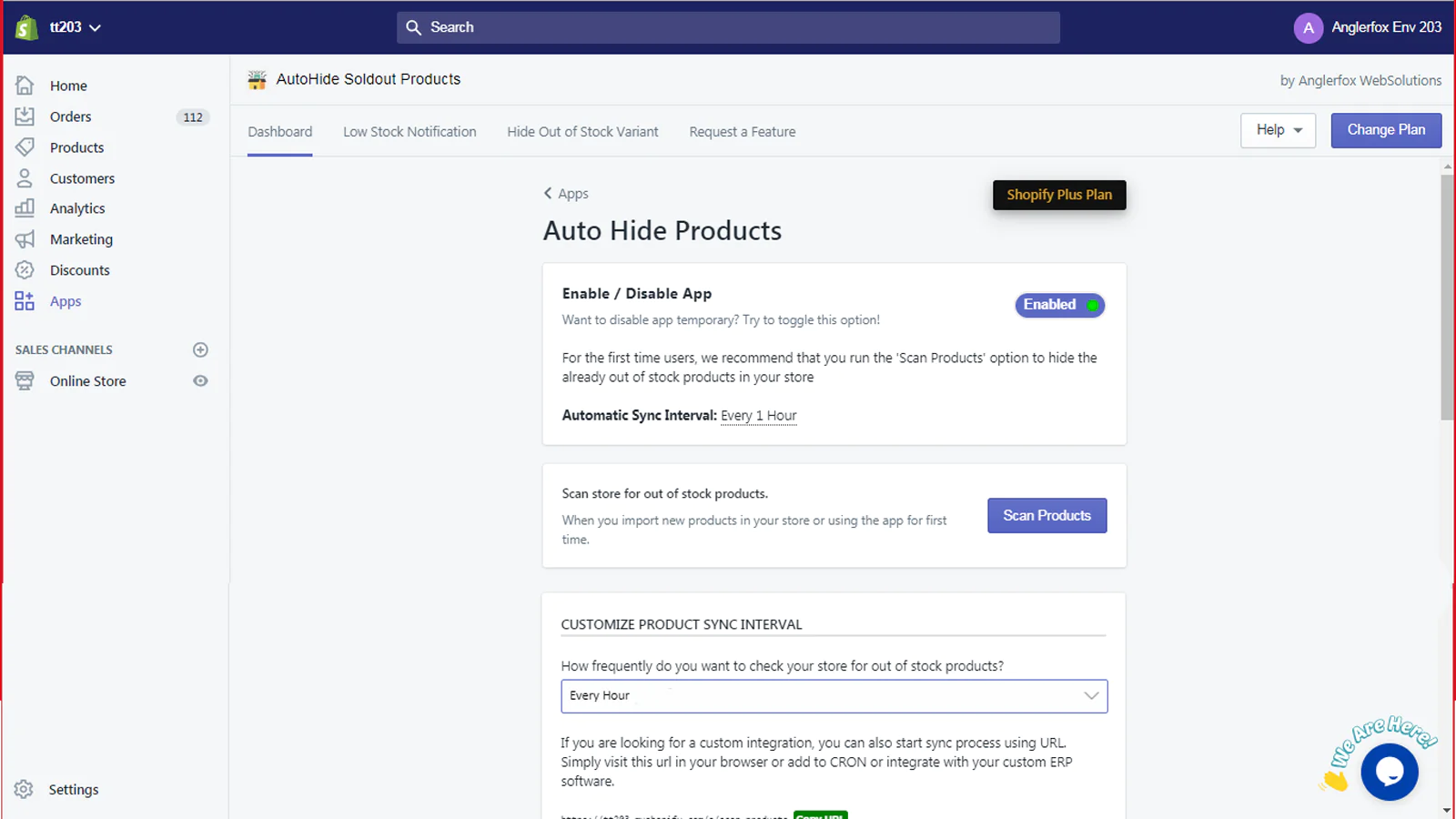Open Home in sidebar menu
Image resolution: width=1456 pixels, height=819 pixels.
click(x=68, y=86)
